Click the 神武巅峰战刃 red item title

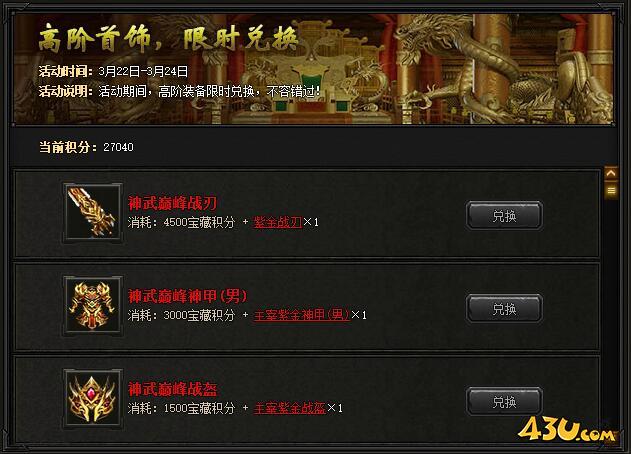coord(172,203)
